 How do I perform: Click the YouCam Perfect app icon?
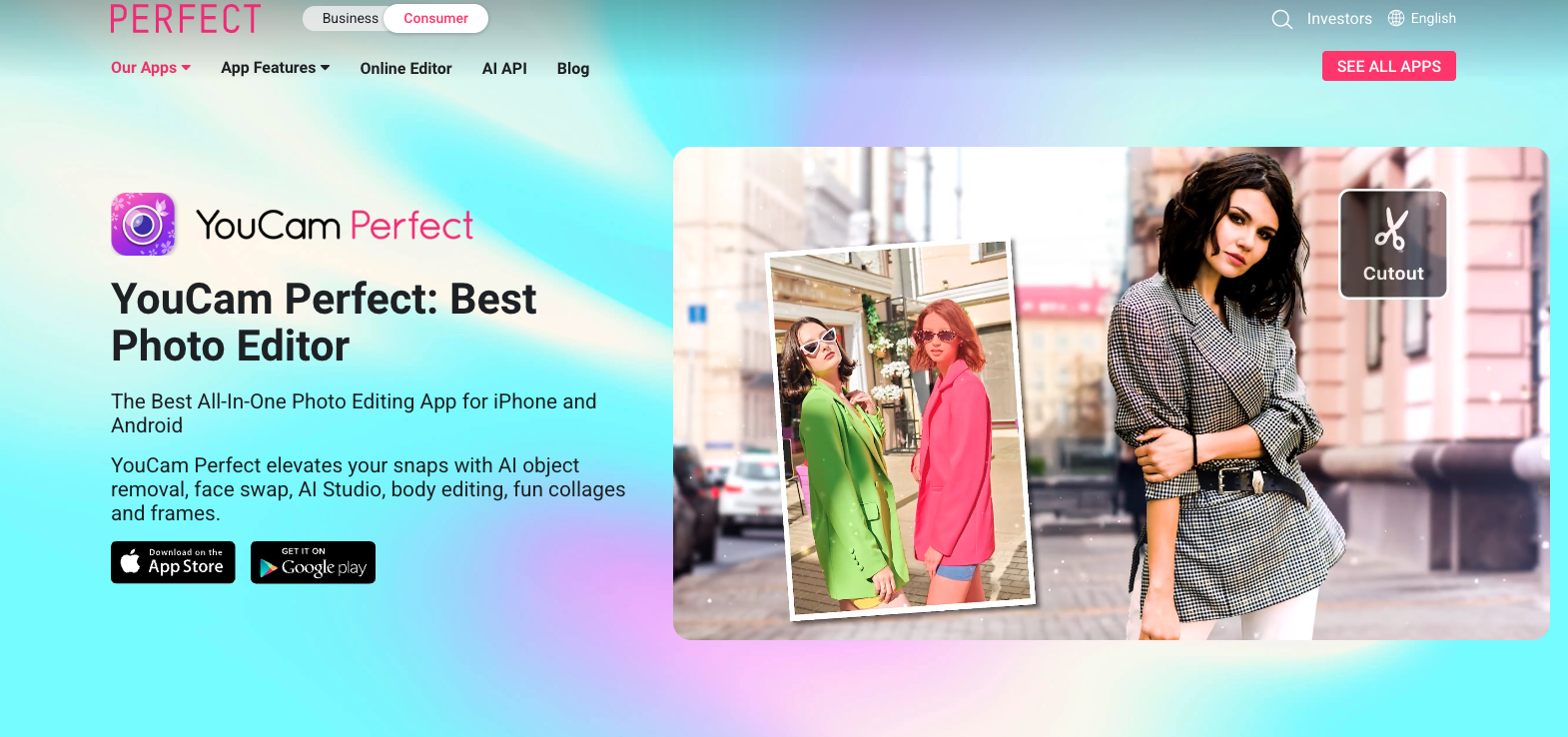(x=143, y=225)
